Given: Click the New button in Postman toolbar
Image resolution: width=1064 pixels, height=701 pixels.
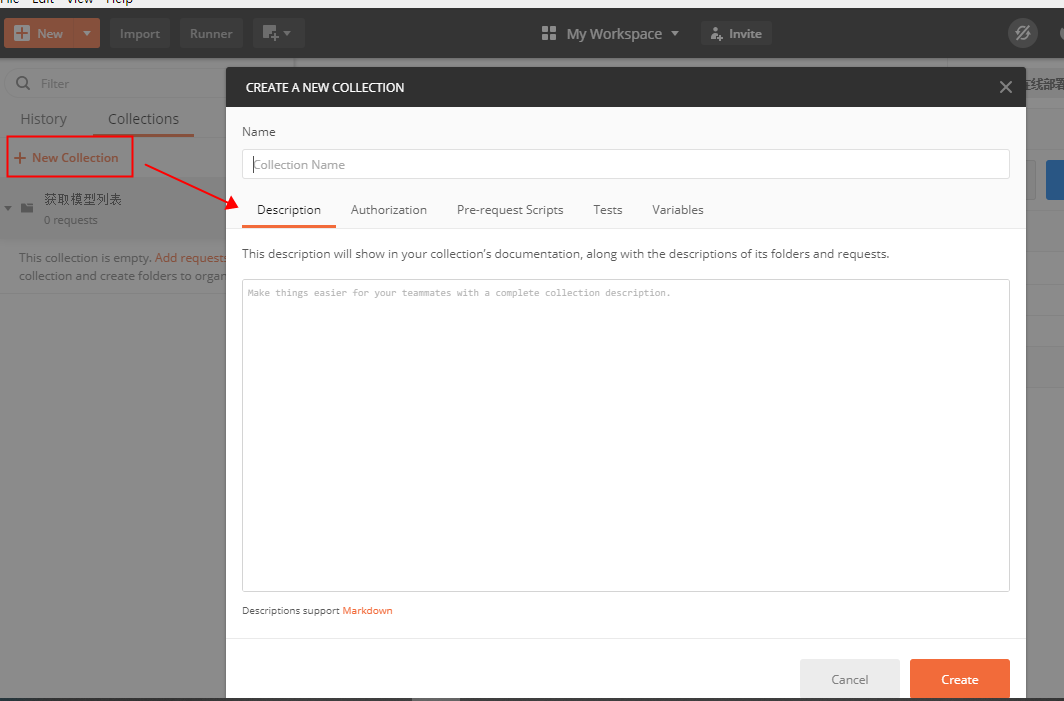Looking at the screenshot, I should [39, 33].
